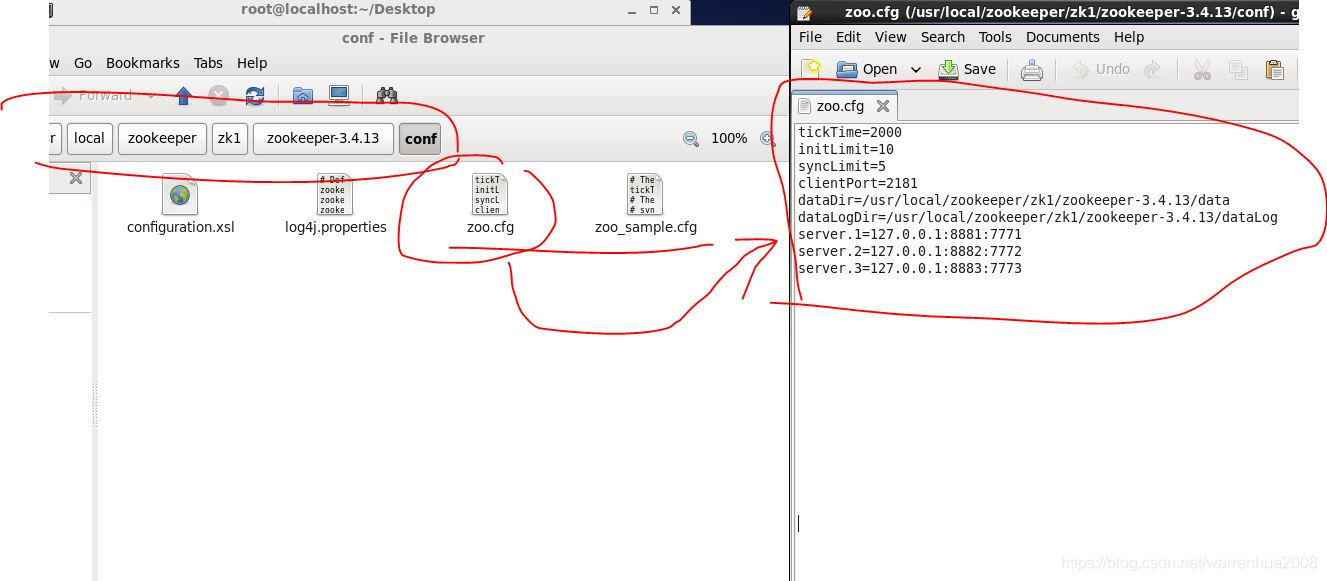Click the initLimit=10 line in editor
Viewport: 1327px width, 581px height.
[x=846, y=149]
